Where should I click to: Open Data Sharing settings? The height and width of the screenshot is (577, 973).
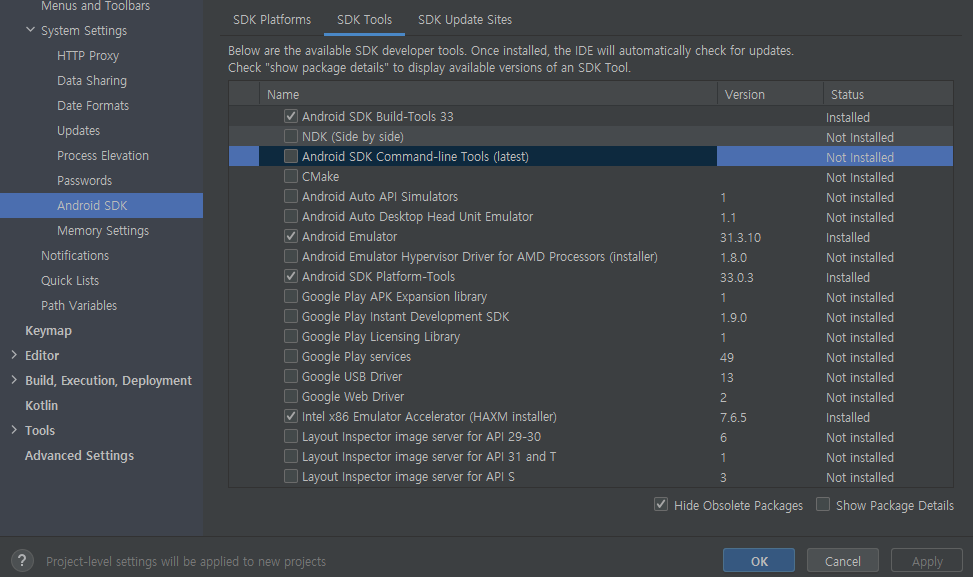pos(92,81)
